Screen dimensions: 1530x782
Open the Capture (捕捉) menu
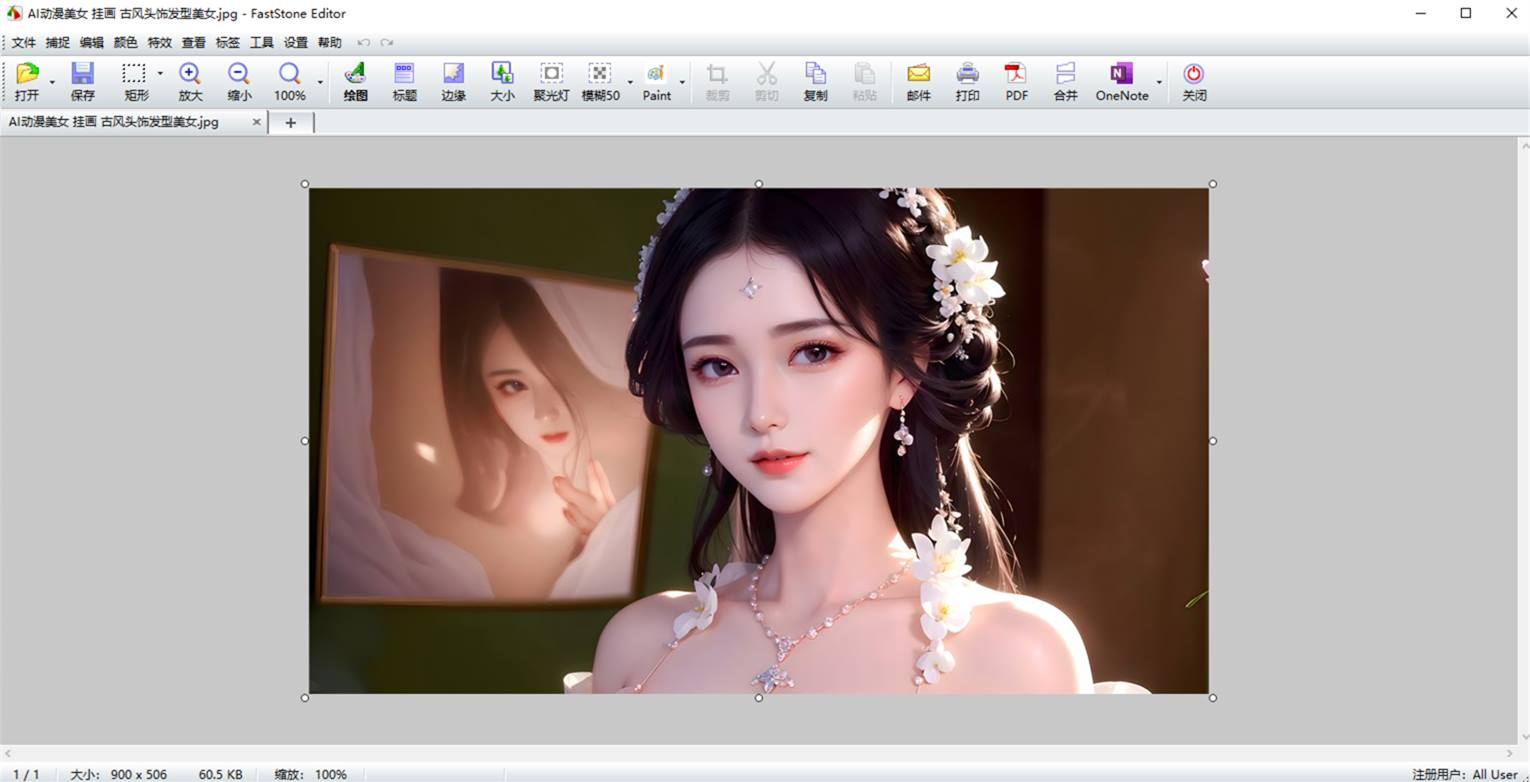[57, 43]
